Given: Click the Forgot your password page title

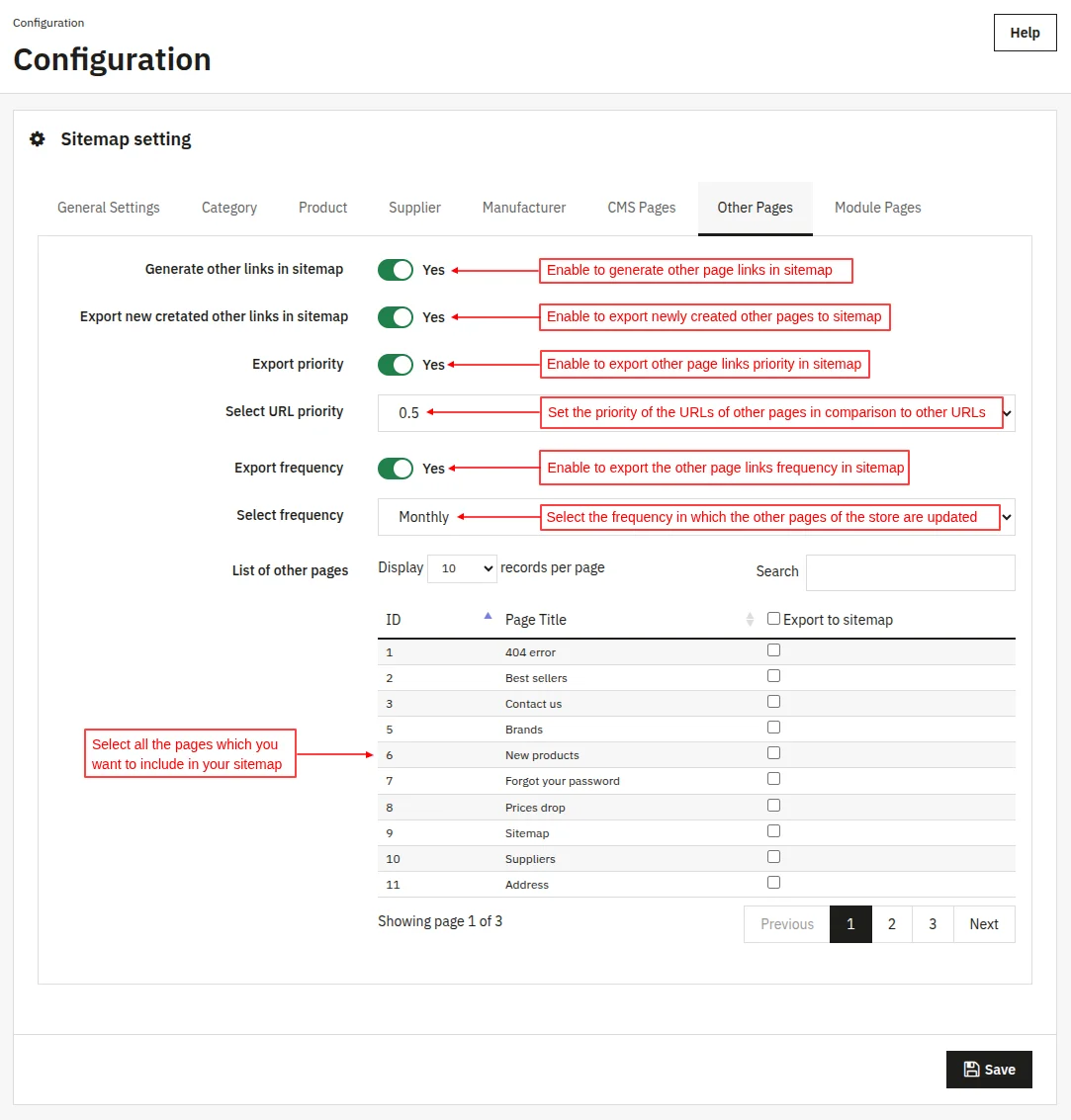Looking at the screenshot, I should click(x=563, y=781).
